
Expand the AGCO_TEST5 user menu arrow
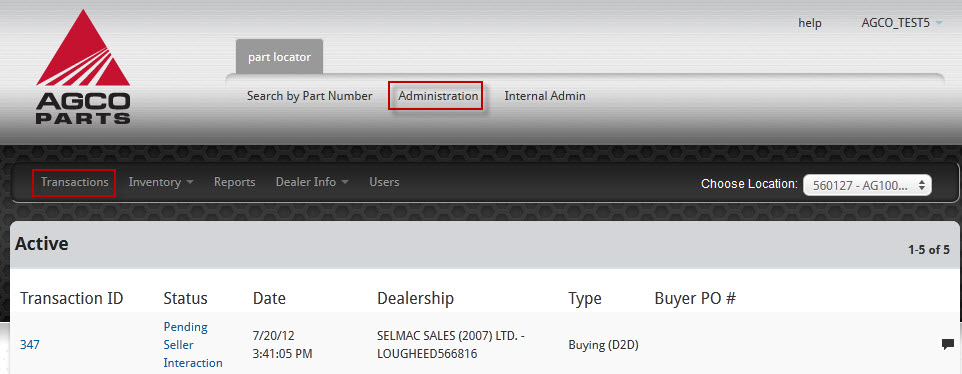pyautogui.click(x=939, y=24)
